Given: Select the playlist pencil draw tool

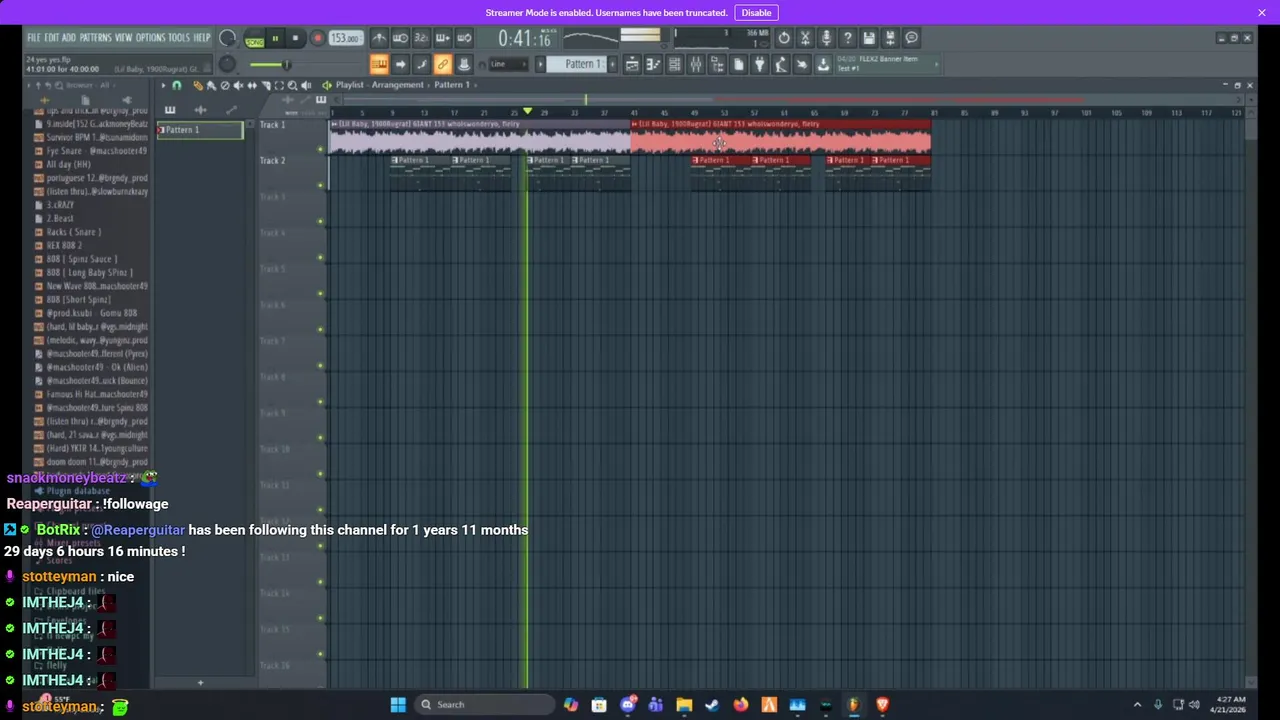Looking at the screenshot, I should click(198, 85).
